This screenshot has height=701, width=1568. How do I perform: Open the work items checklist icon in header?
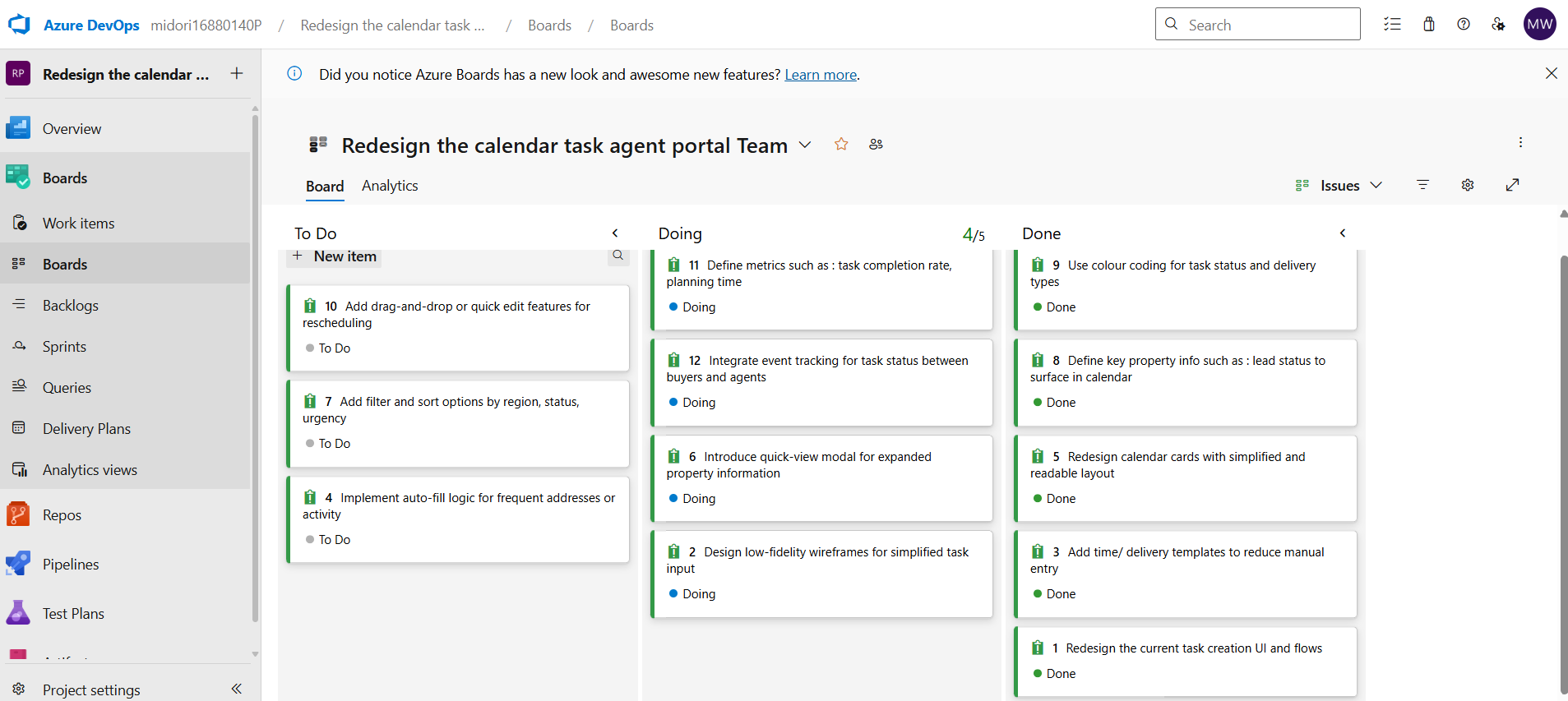[1392, 25]
